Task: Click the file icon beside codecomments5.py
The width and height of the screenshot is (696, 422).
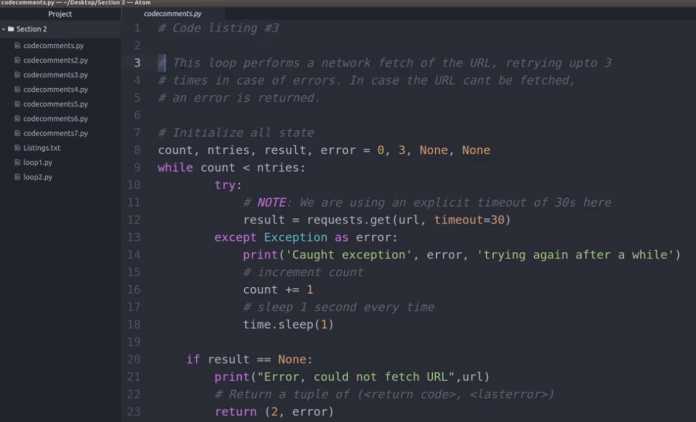Action: click(18, 104)
